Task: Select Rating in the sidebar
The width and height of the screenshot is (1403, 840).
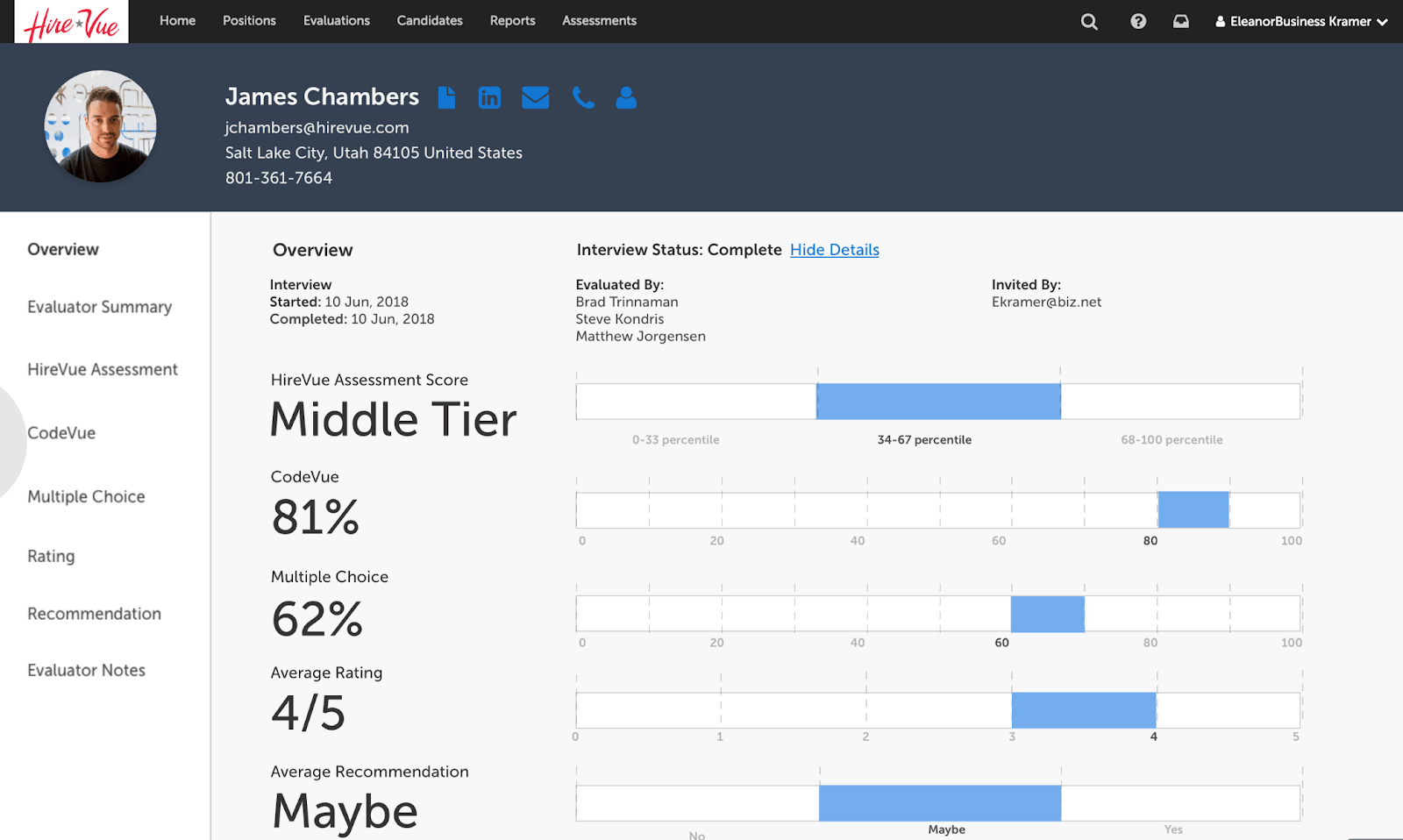Action: 51,557
